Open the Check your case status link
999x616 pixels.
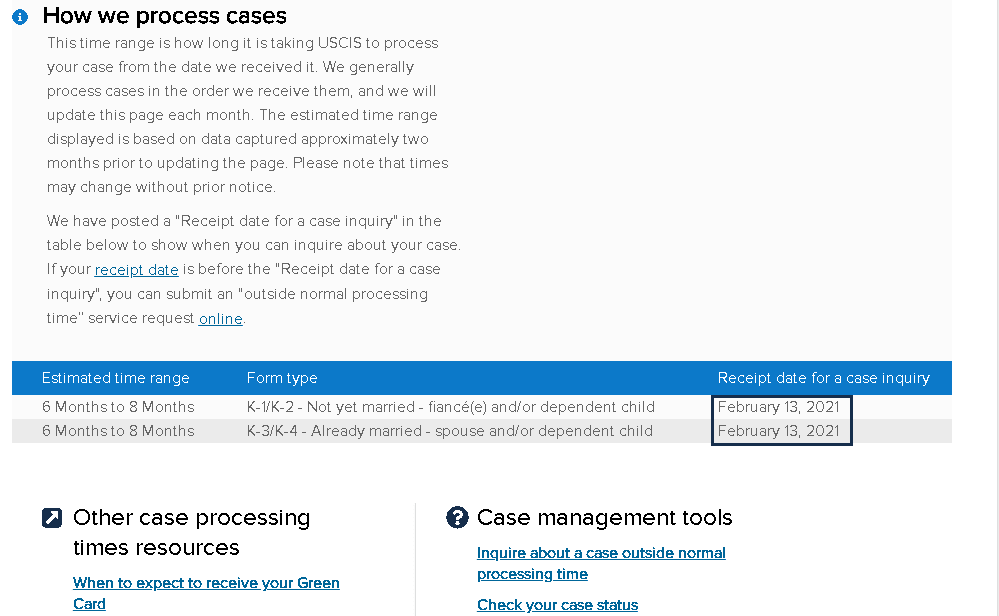tap(557, 605)
